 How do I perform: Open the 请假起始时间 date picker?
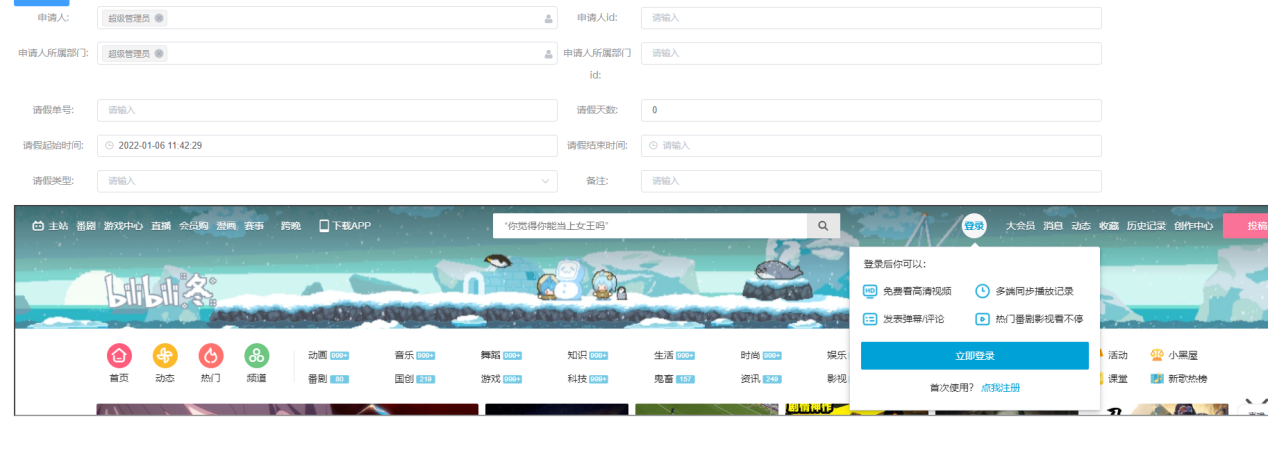point(327,146)
